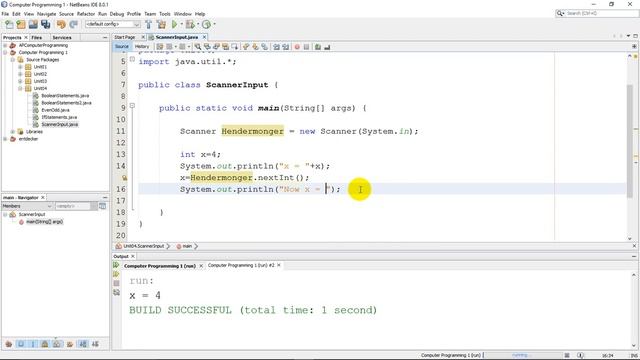
Task: Click main in the breadcrumb bar
Action: (x=187, y=247)
